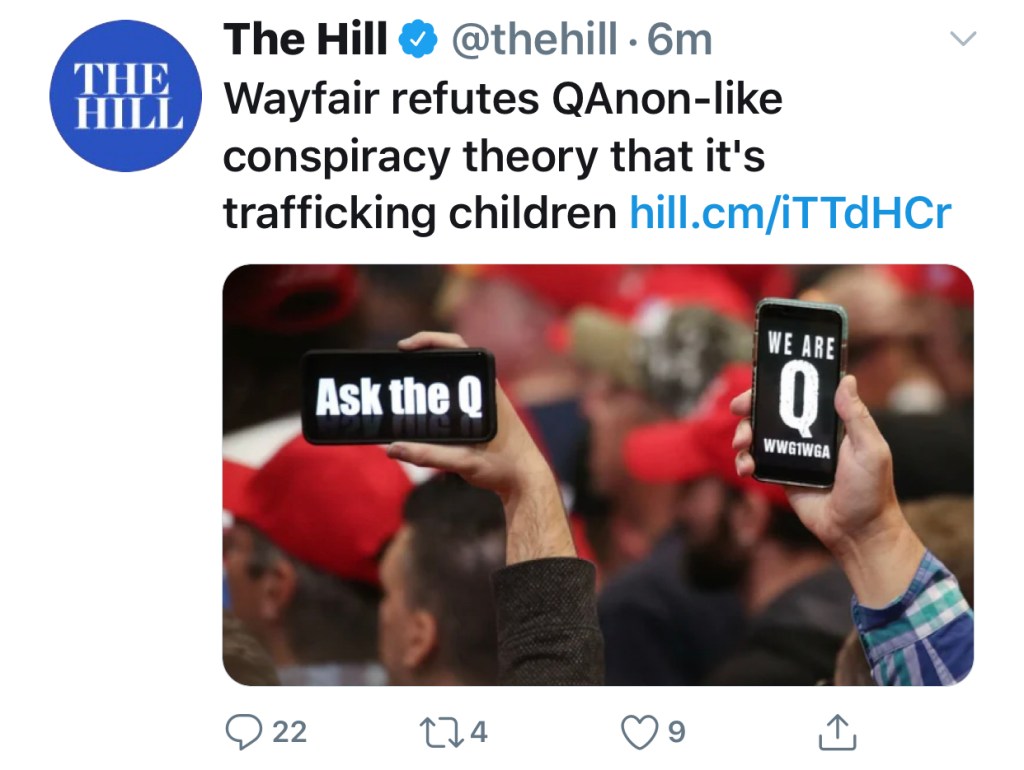1024x770 pixels.
Task: Like the tweet with the heart icon
Action: click(x=639, y=731)
